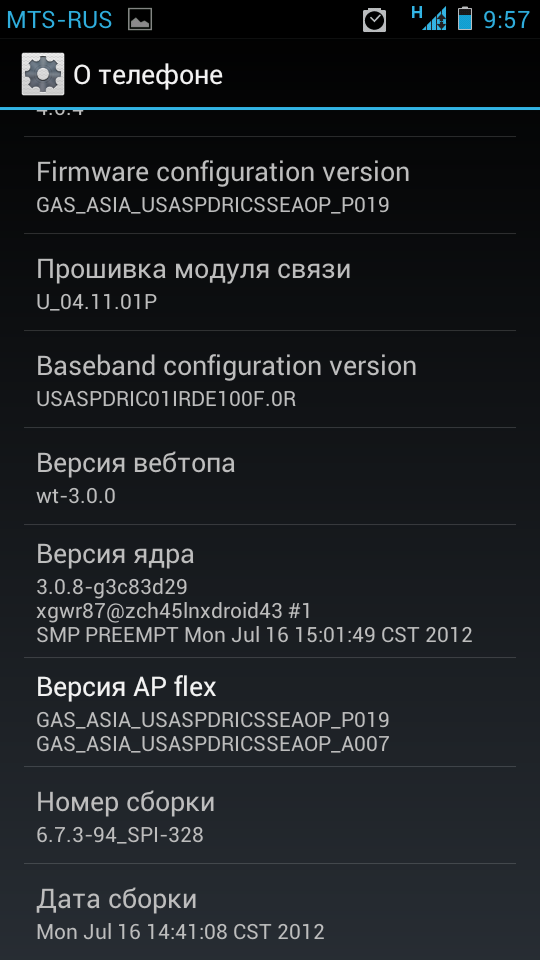Tap the wt-3.0.0 webtop version value
Screen dimensions: 540x960
[x=76, y=495]
